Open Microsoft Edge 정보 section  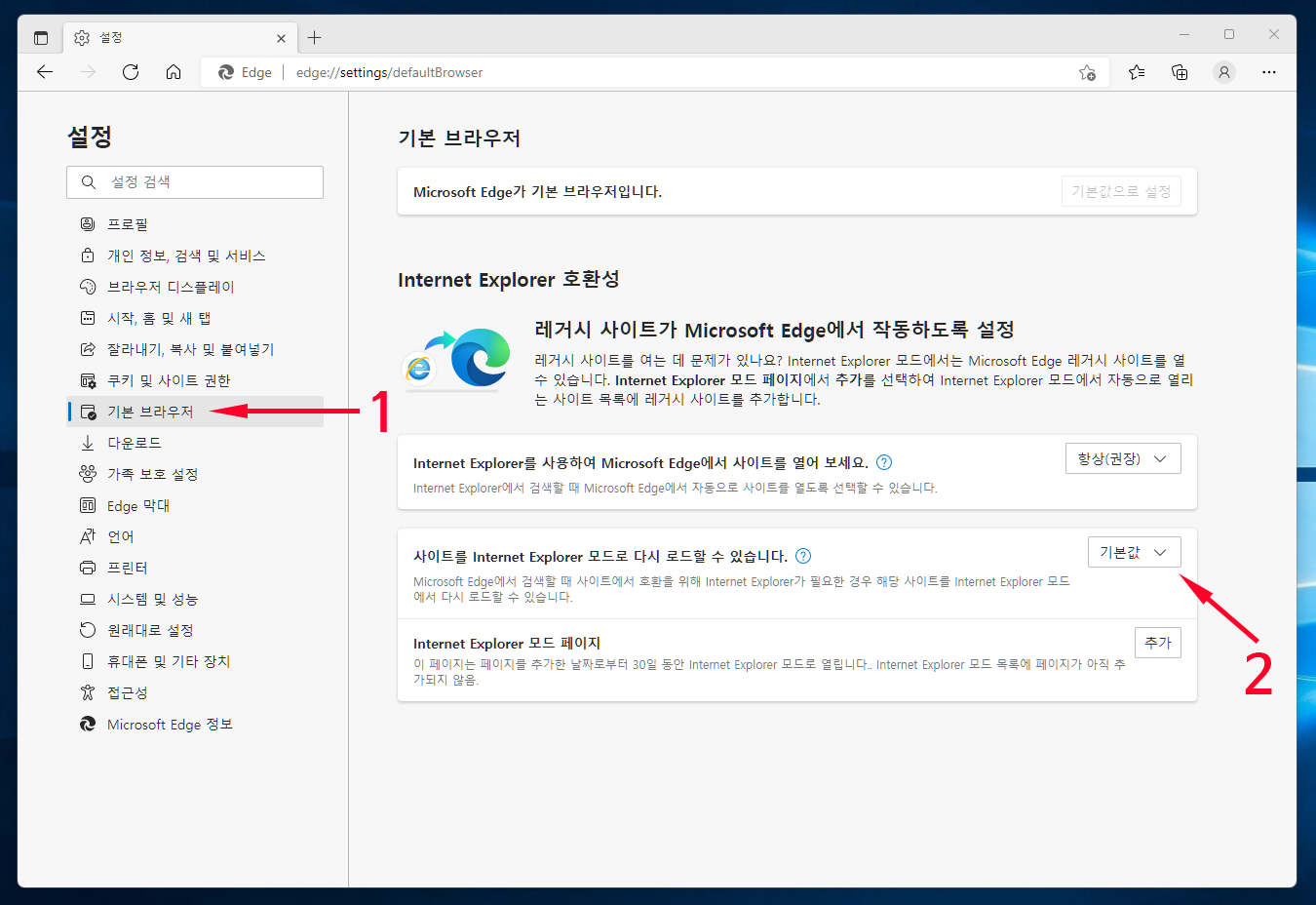tap(195, 724)
